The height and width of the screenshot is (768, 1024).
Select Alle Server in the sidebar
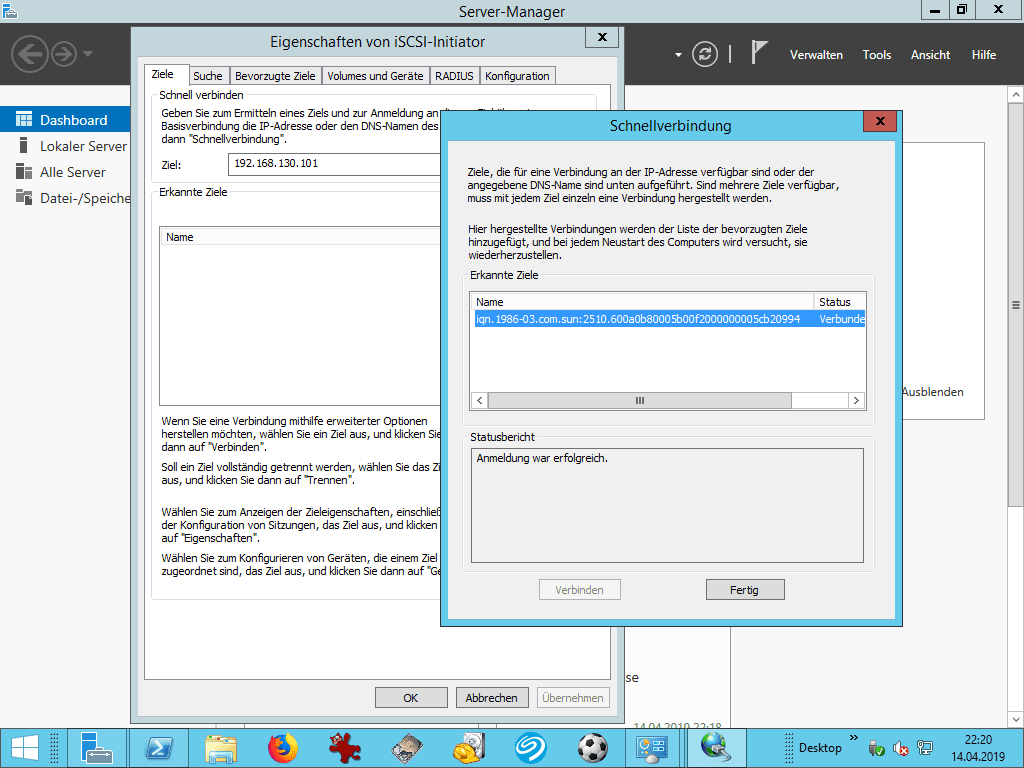(x=65, y=172)
